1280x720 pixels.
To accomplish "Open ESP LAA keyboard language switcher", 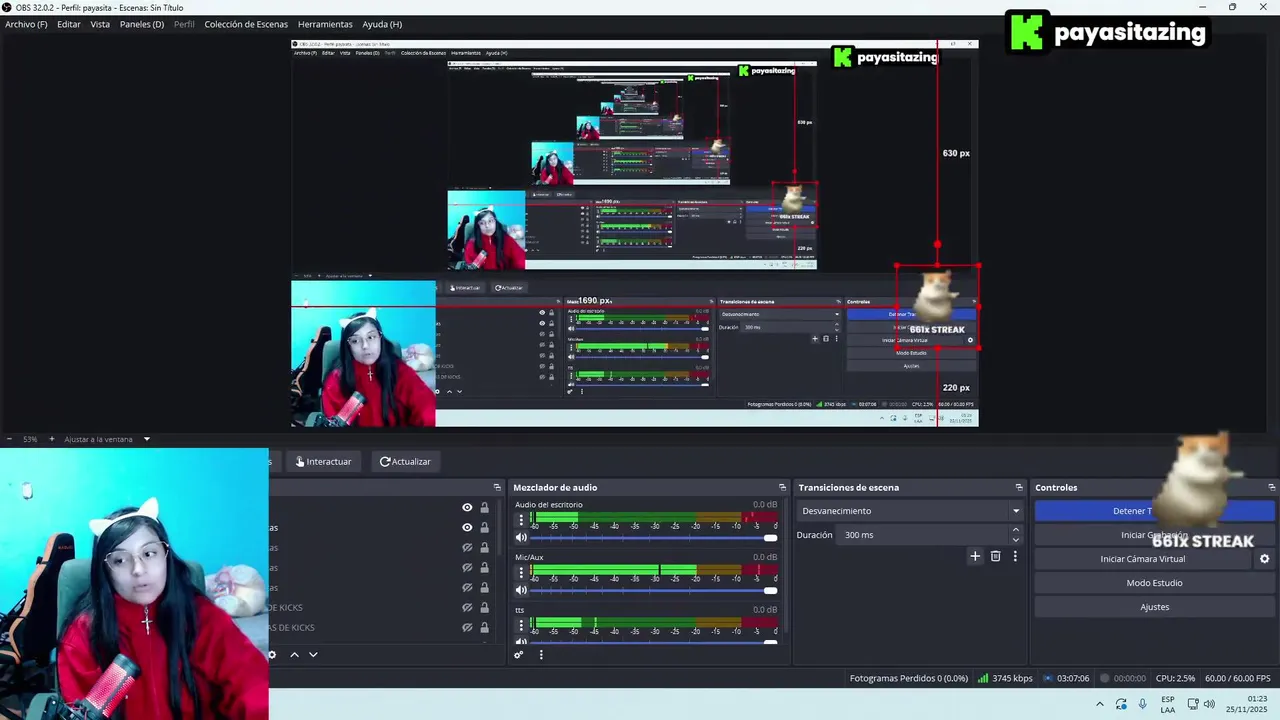I will (x=1168, y=705).
